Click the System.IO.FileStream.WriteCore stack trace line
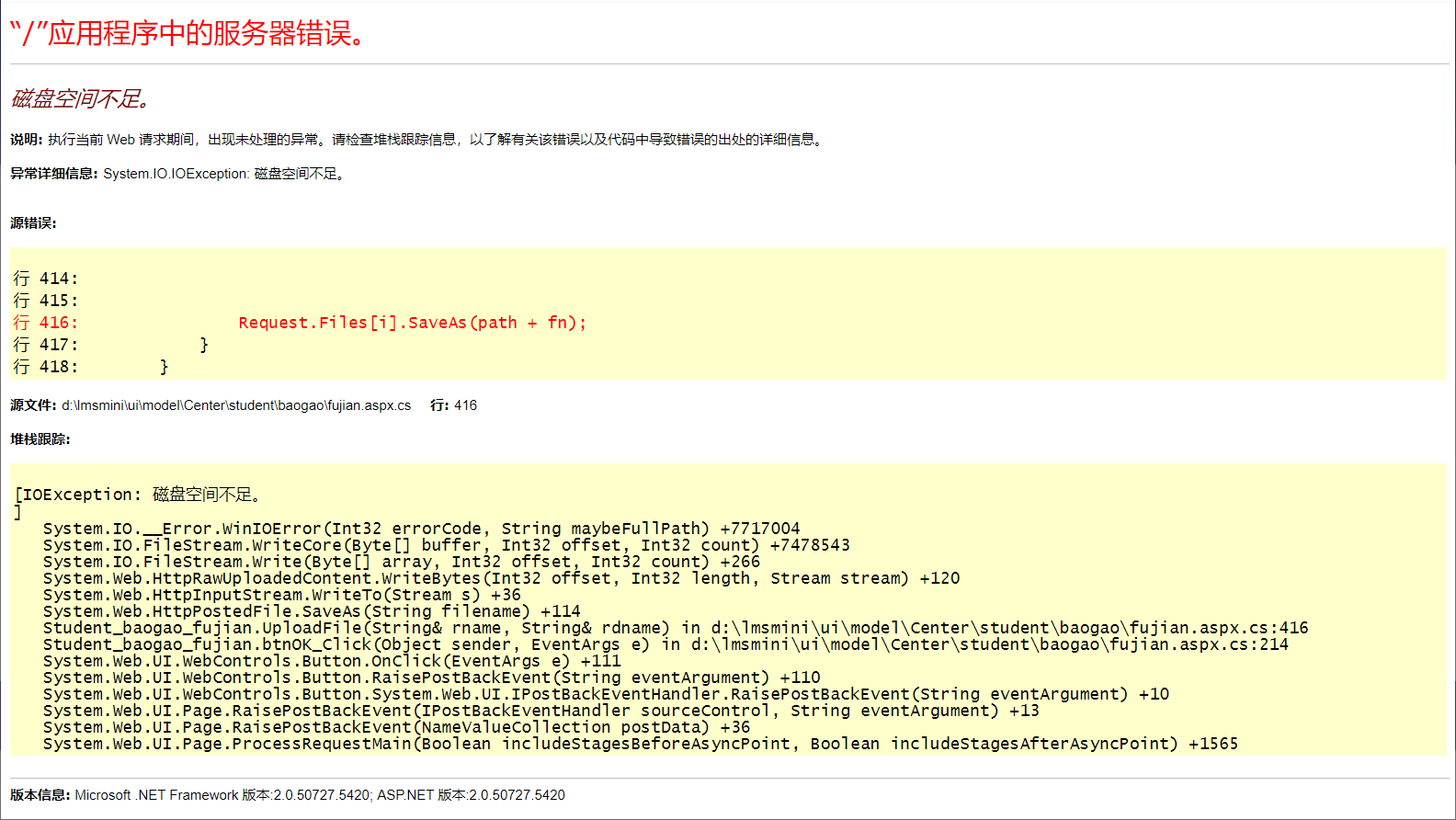This screenshot has width=1456, height=820. 446,545
